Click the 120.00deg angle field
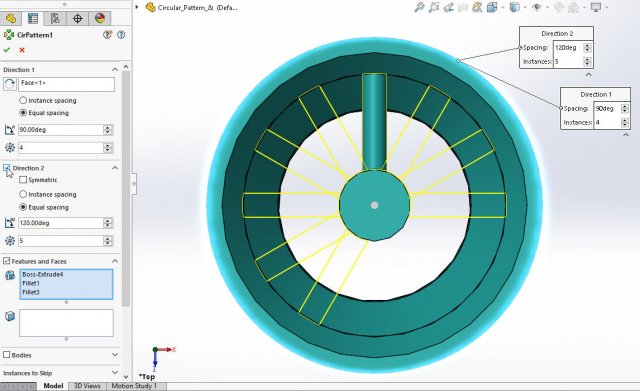The height and width of the screenshot is (391, 640). click(x=60, y=223)
